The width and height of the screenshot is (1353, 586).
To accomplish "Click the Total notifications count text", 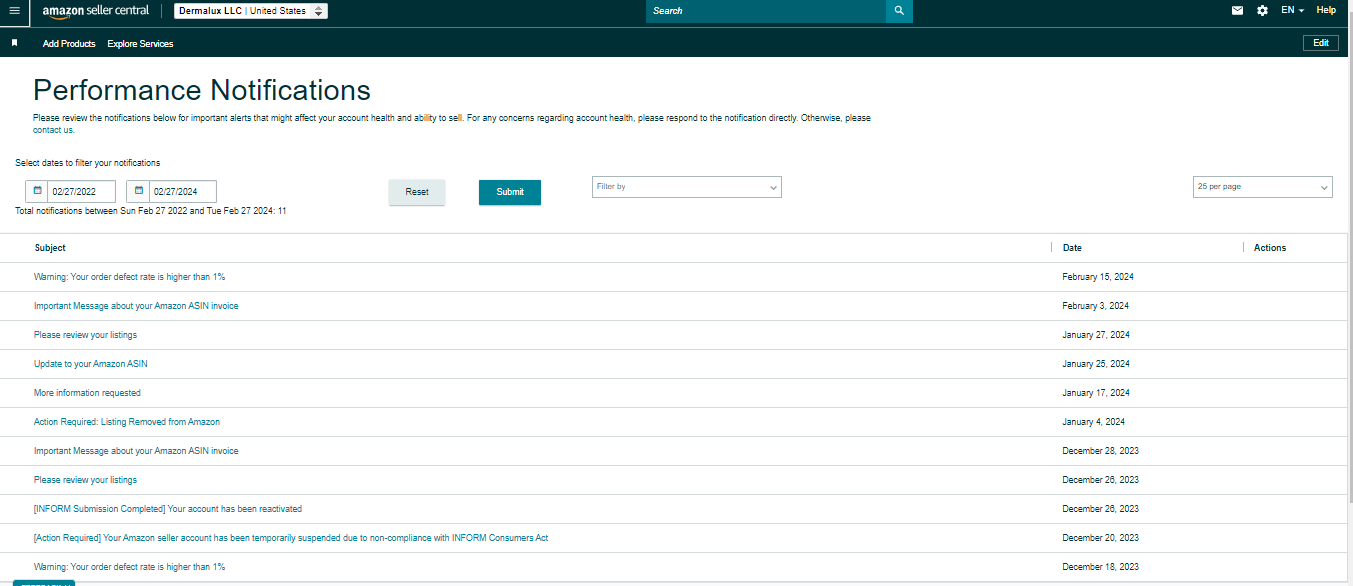I will tap(151, 211).
